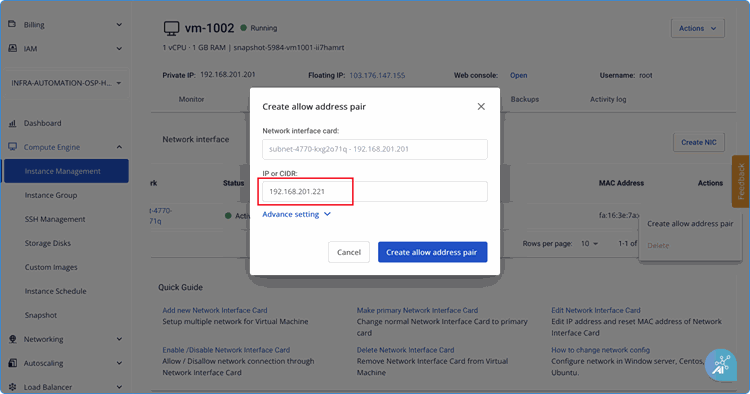Switch to the Monitor tab
Image resolution: width=750 pixels, height=394 pixels.
point(191,99)
